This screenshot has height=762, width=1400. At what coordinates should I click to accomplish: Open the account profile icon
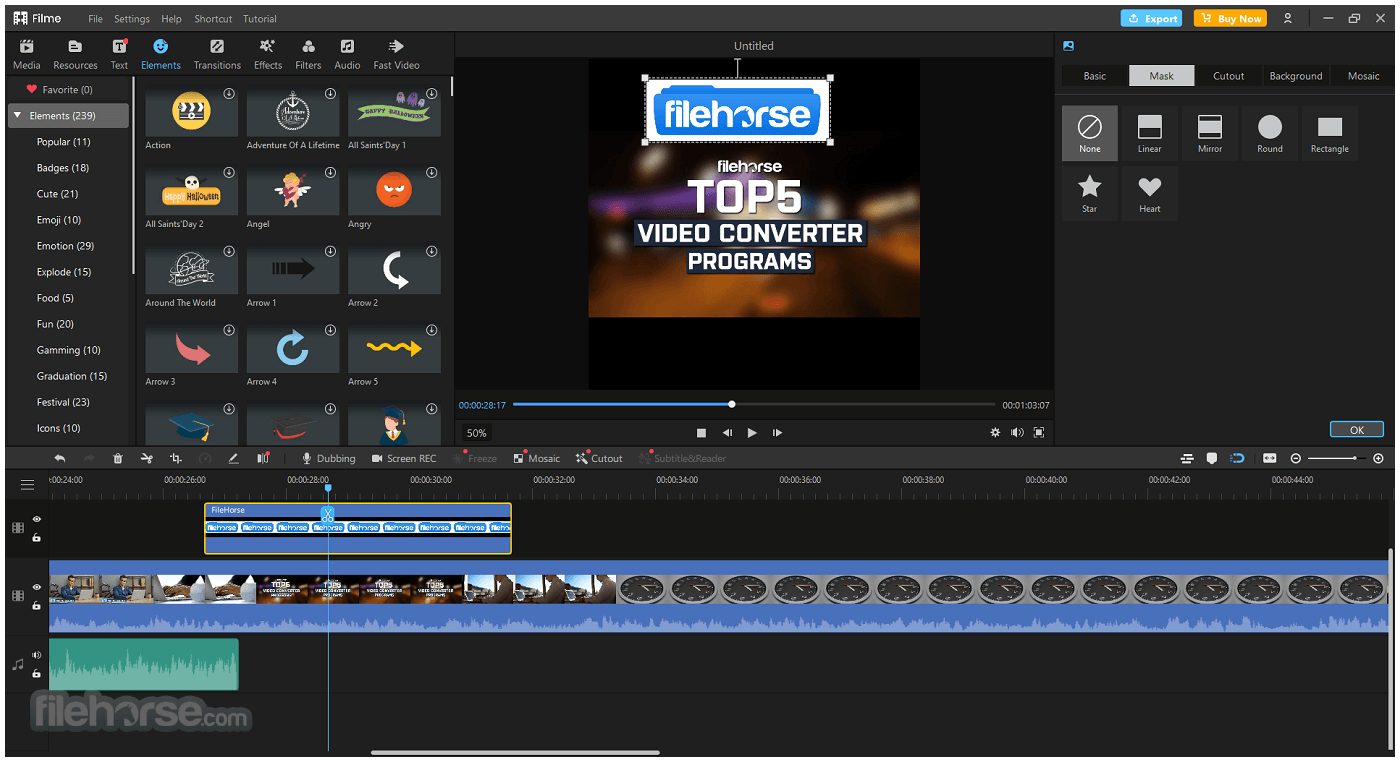[1288, 18]
